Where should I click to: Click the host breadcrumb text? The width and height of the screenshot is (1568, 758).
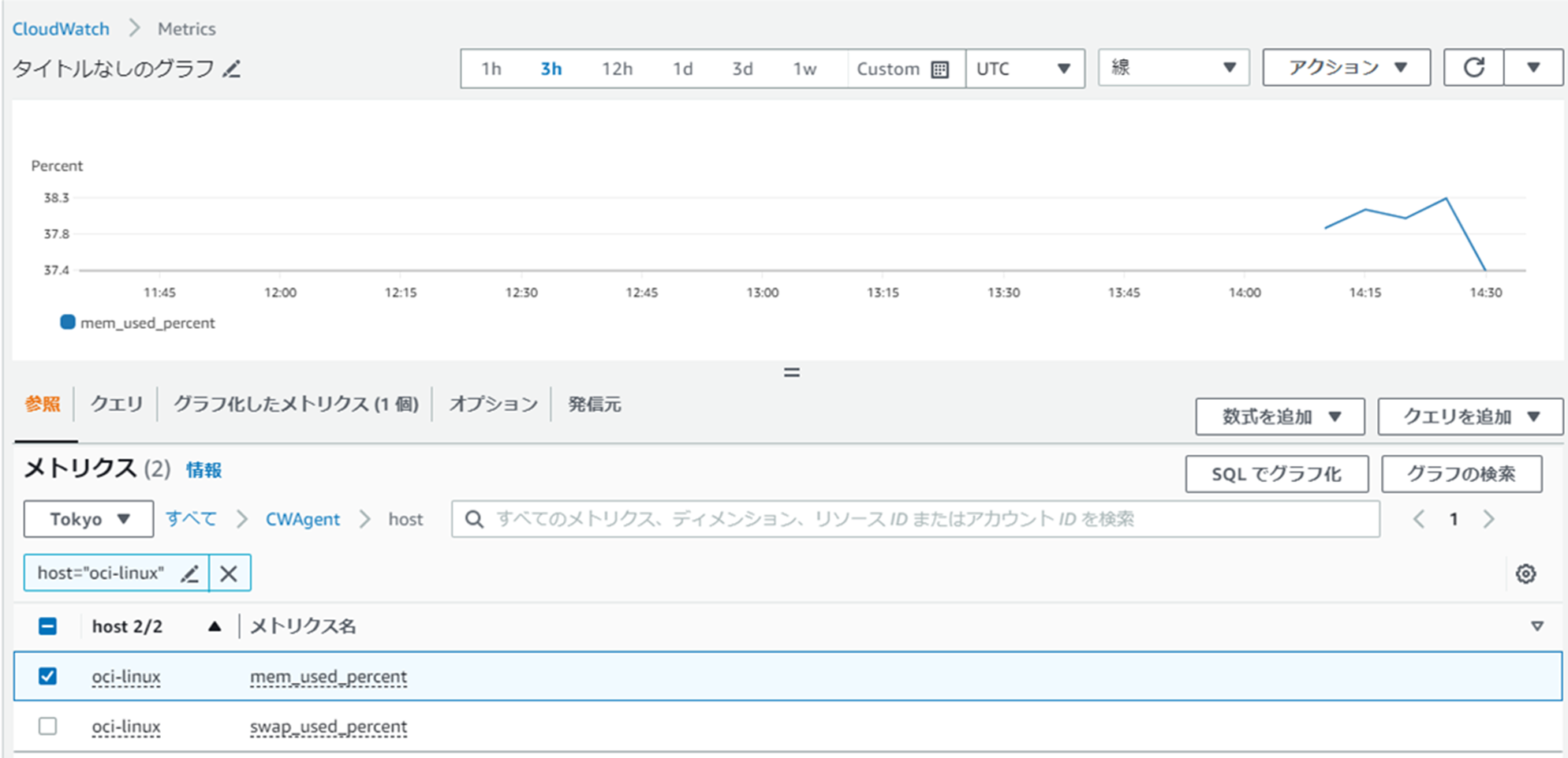pyautogui.click(x=405, y=519)
